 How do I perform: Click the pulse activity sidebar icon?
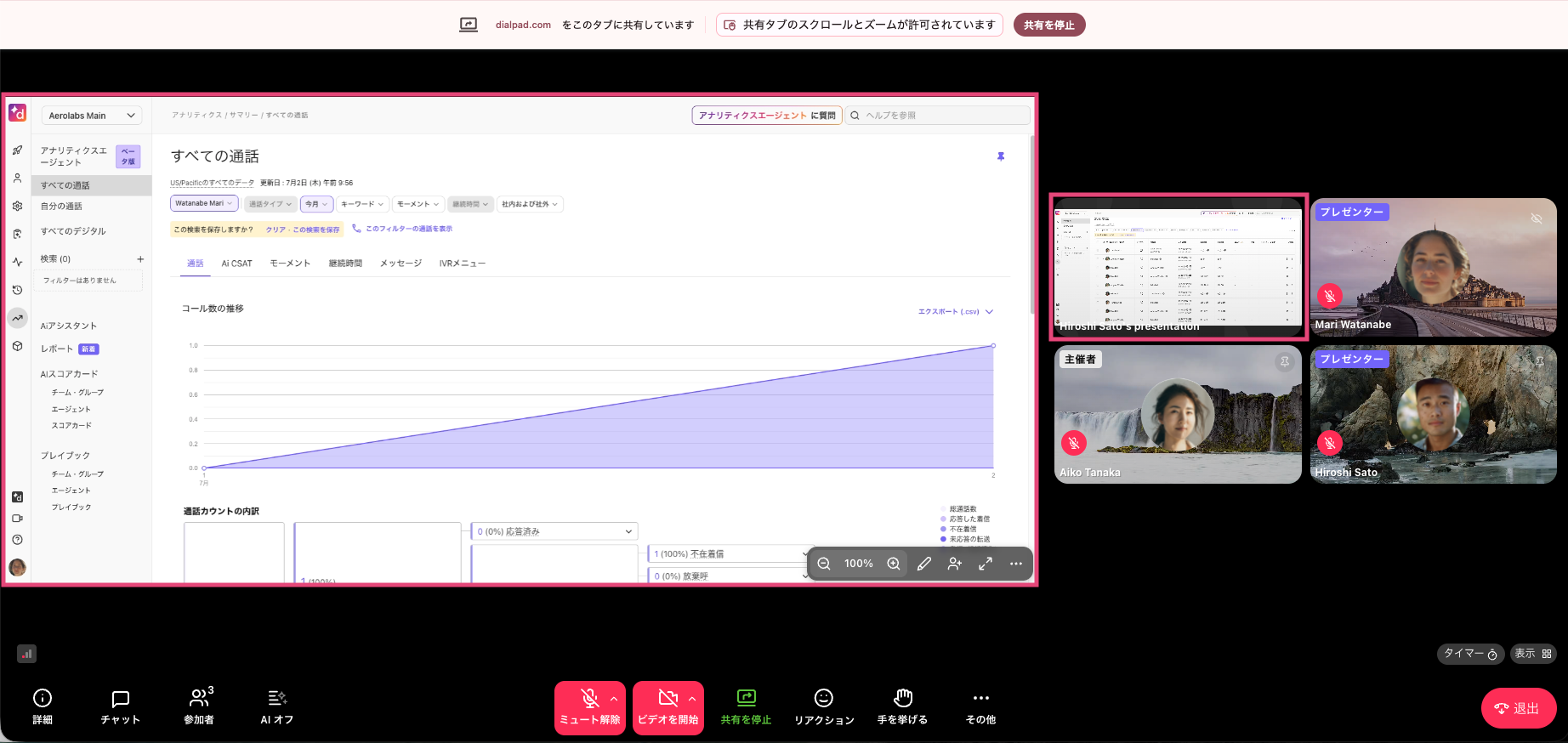point(17,262)
